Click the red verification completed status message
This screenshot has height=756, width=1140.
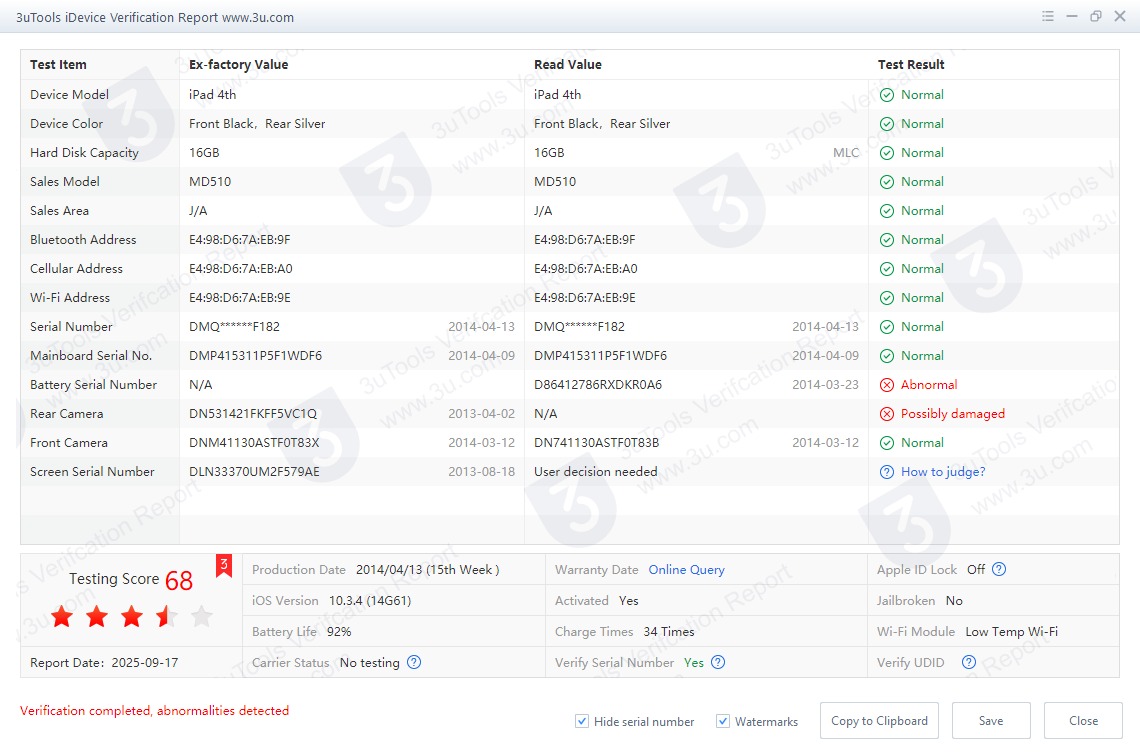coord(154,711)
